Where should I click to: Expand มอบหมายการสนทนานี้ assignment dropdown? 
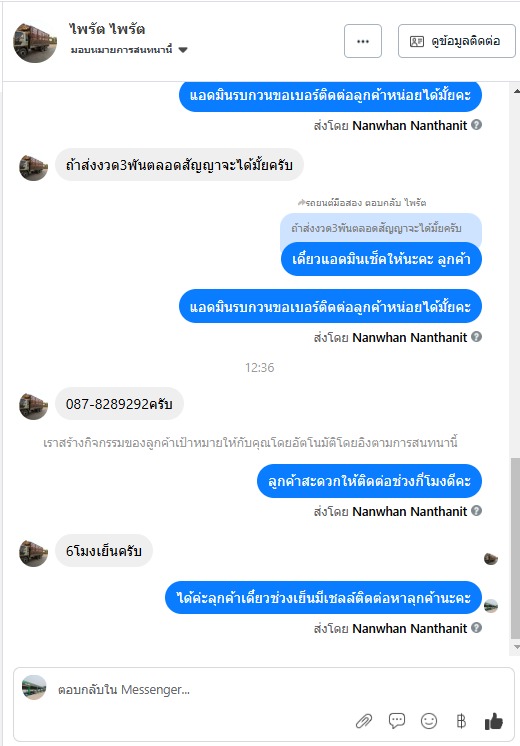click(129, 49)
